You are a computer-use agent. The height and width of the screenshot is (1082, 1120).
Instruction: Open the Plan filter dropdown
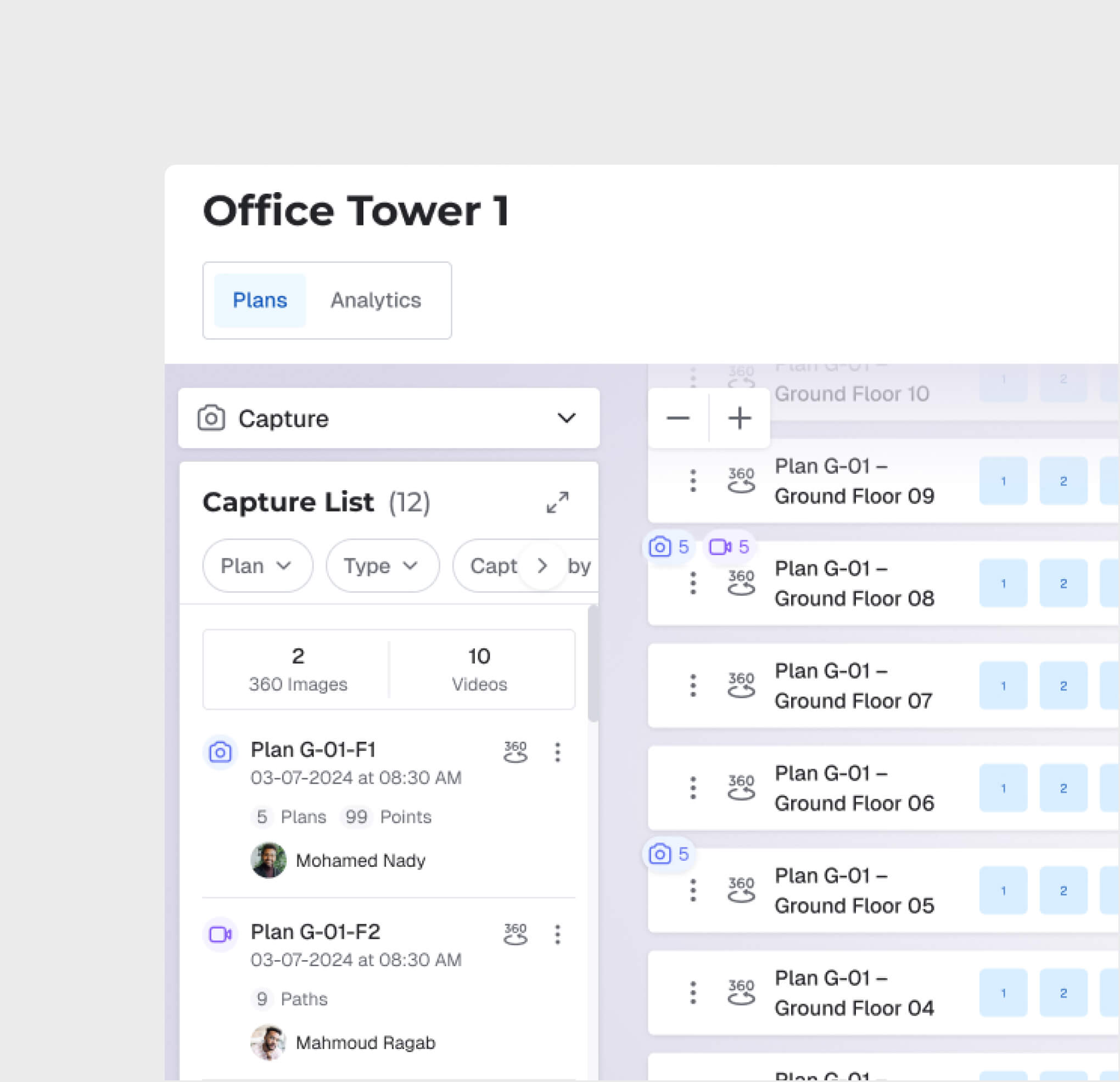pyautogui.click(x=257, y=566)
